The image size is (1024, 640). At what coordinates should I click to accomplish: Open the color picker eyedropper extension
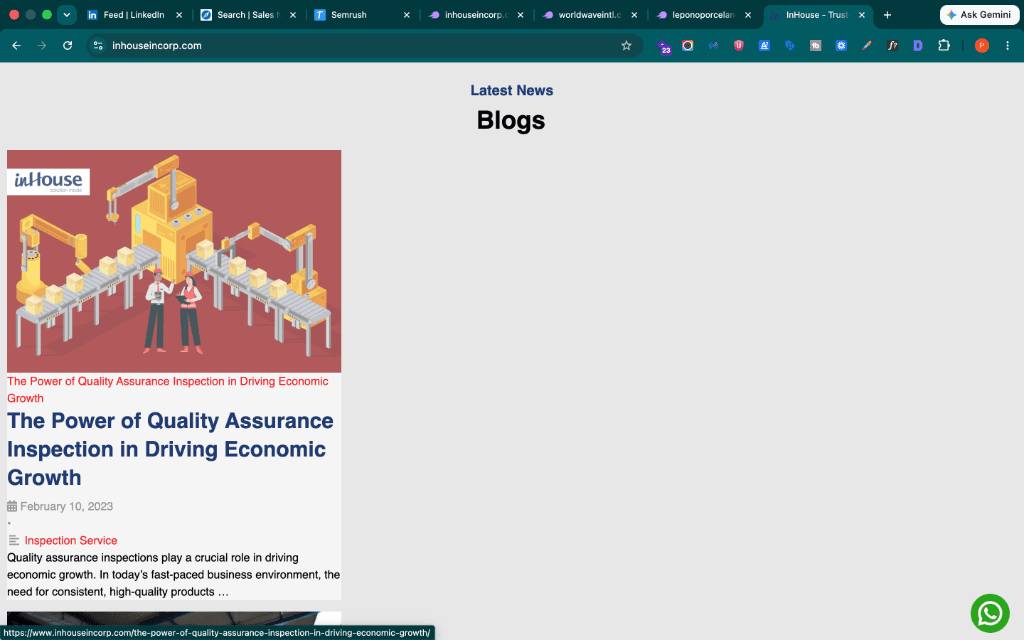click(867, 46)
